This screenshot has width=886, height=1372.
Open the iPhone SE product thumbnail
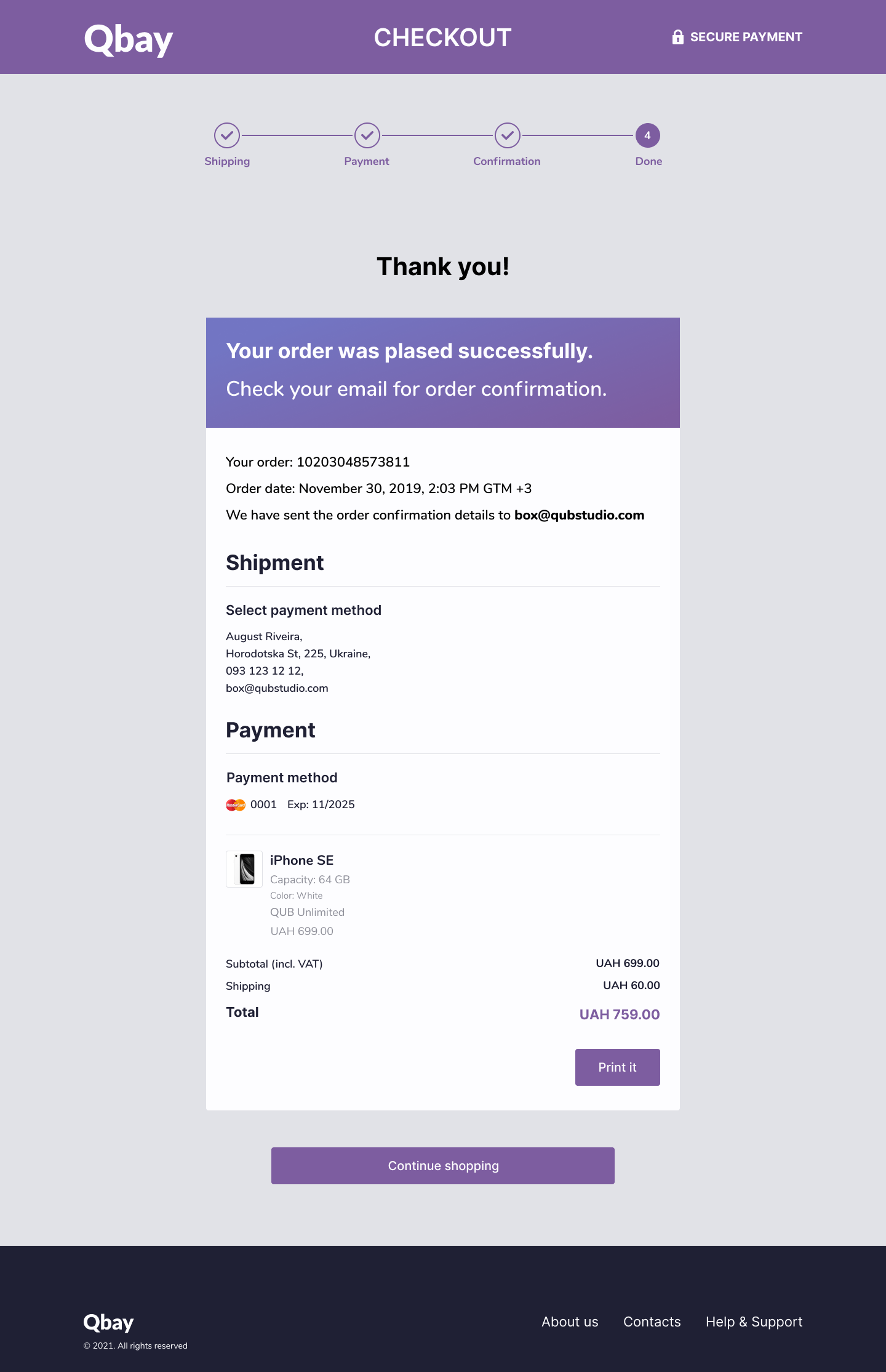tap(244, 869)
